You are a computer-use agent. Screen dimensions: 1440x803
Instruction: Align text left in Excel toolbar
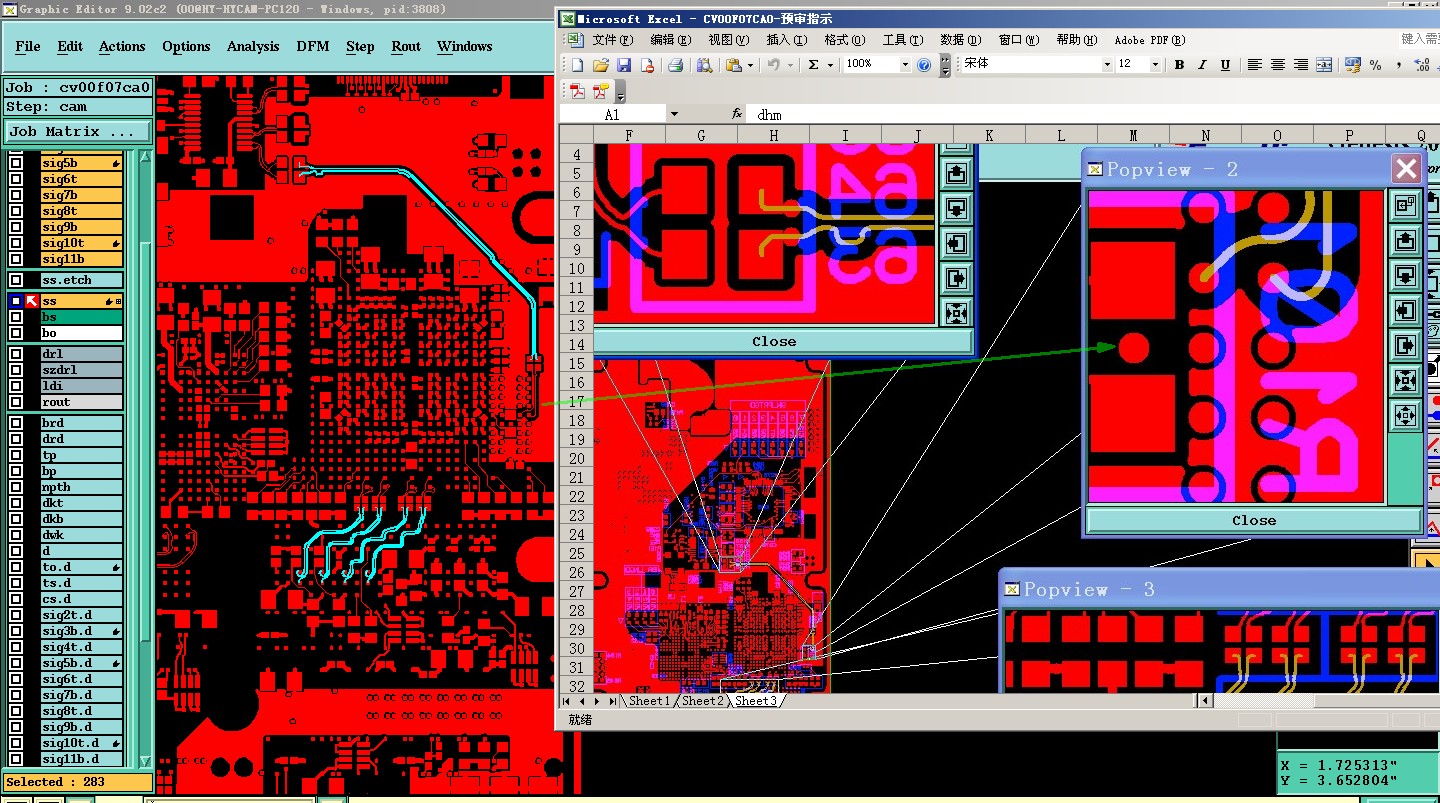(1254, 65)
